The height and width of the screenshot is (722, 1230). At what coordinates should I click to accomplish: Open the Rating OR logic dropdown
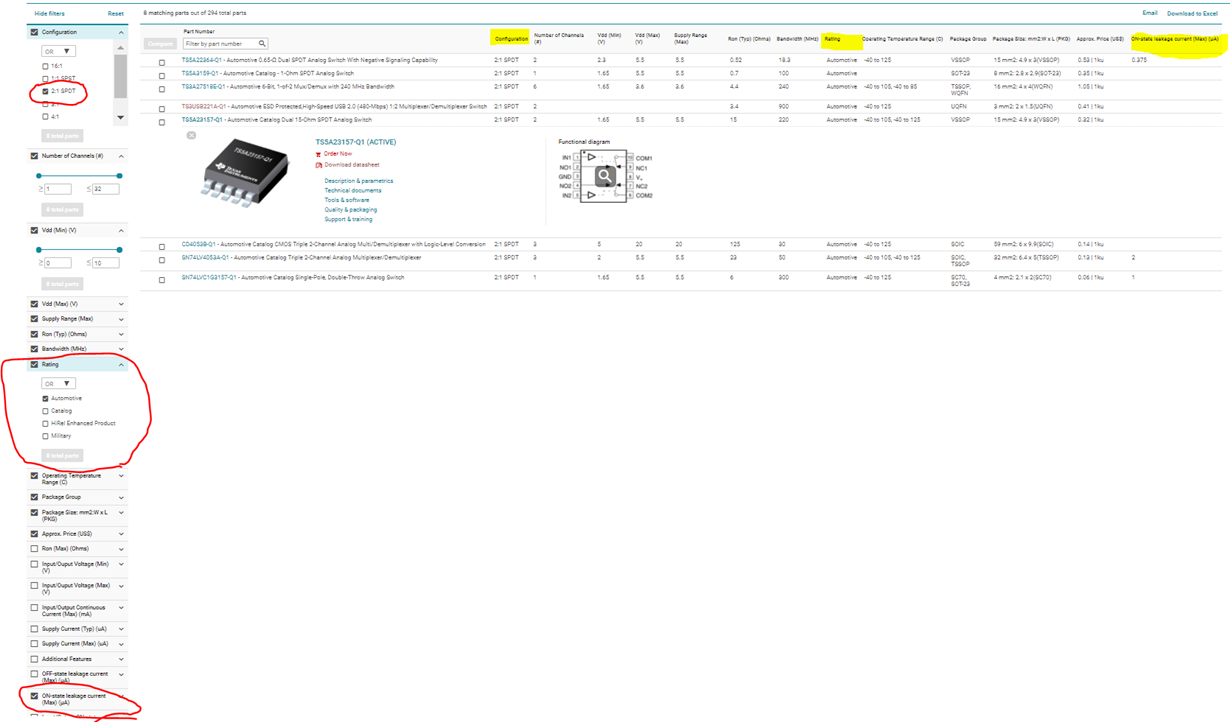[x=58, y=383]
